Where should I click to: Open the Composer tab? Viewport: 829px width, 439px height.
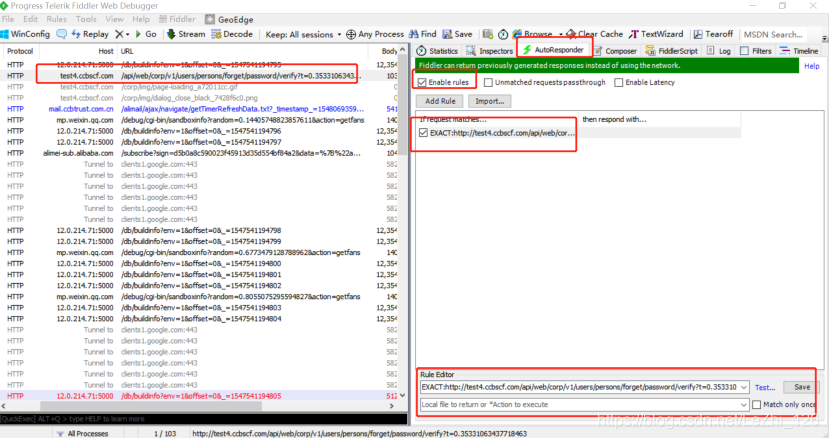click(x=615, y=51)
